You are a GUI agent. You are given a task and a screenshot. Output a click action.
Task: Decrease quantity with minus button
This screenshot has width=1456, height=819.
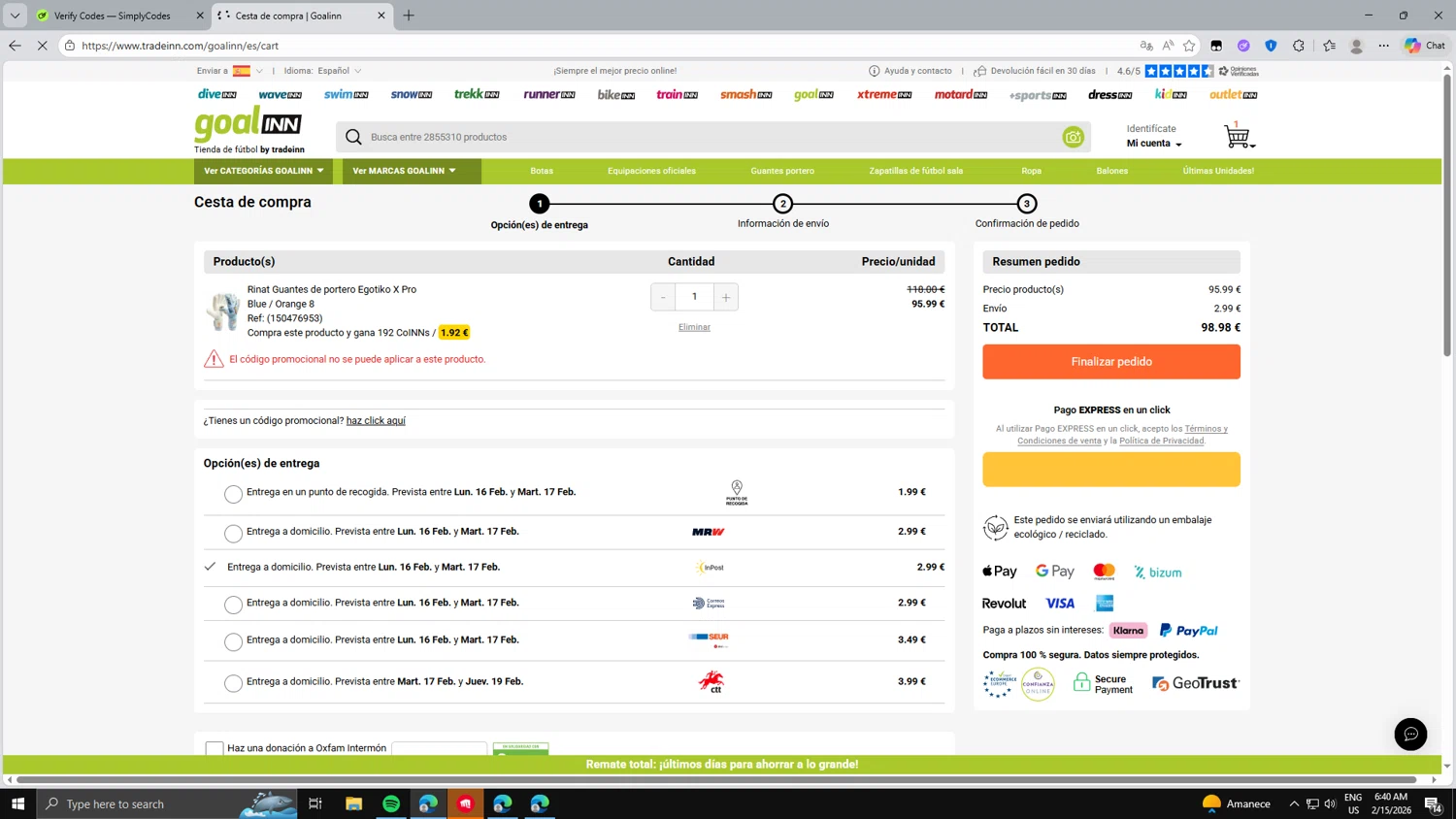pyautogui.click(x=663, y=297)
